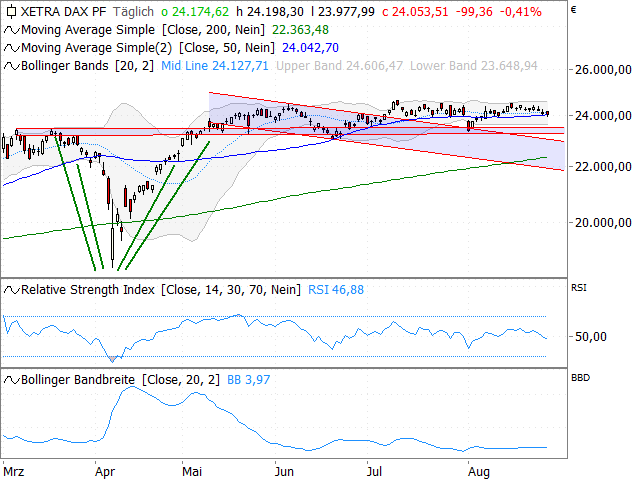The image size is (640, 480).
Task: Click the RSI 46,88 value label
Action: tap(336, 290)
